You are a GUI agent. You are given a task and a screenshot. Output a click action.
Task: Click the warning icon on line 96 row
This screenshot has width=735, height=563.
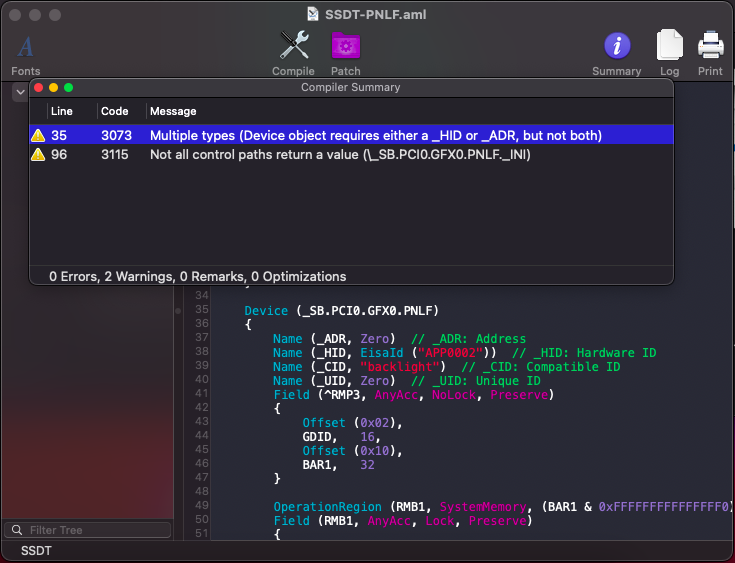[38, 155]
